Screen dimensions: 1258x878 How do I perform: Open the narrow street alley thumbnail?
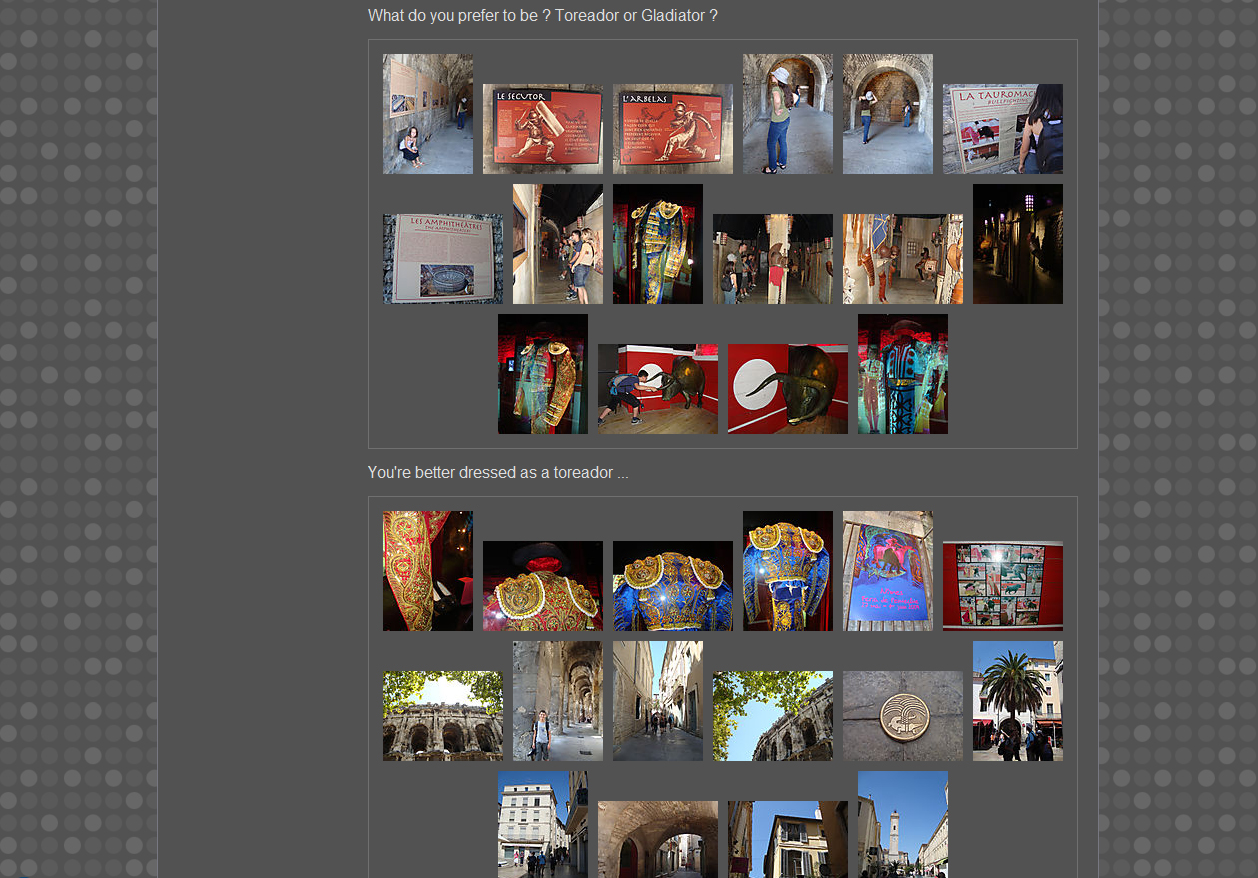(657, 701)
